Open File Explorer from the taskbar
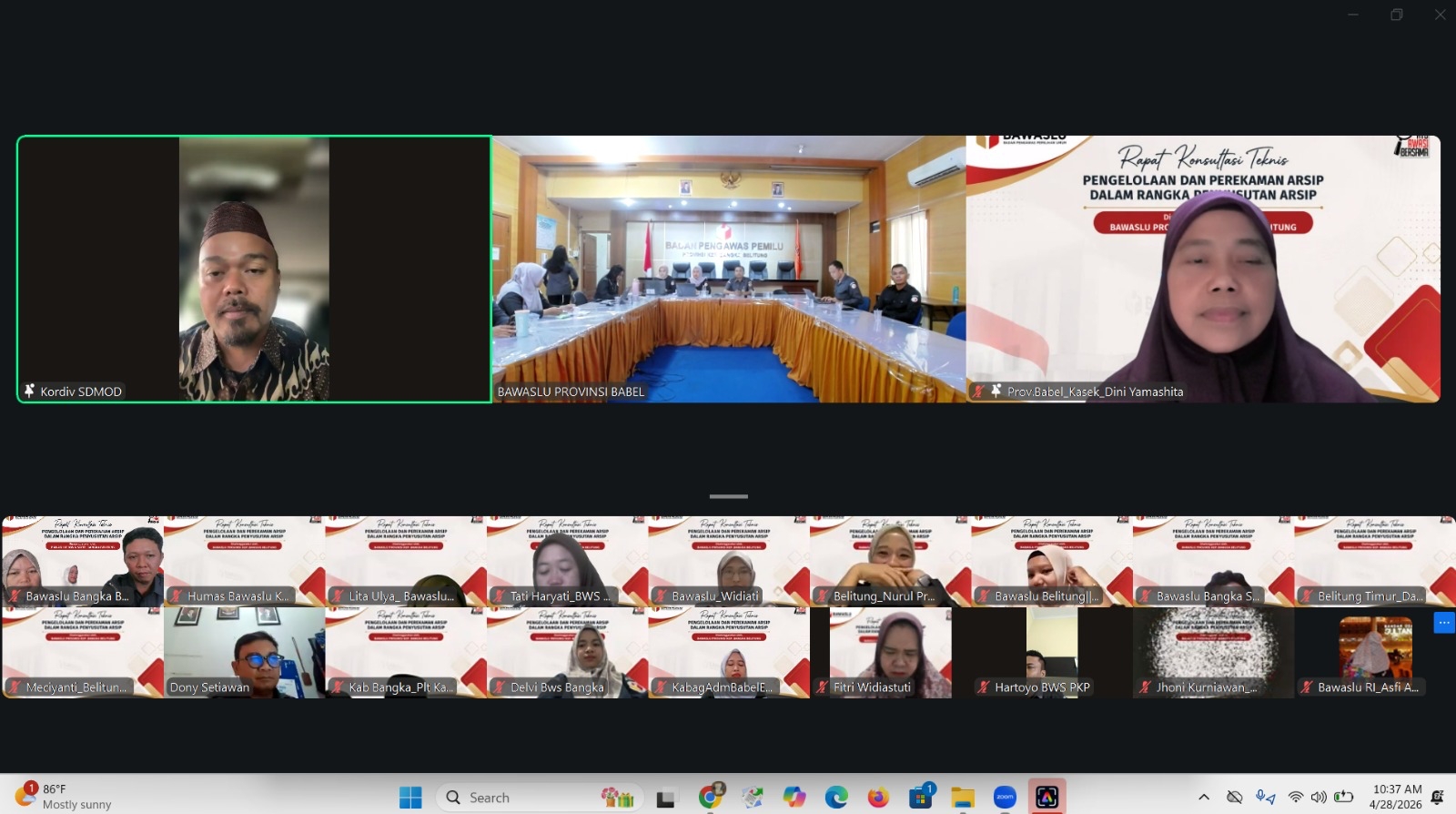Screen dimensions: 1456x814 pos(963,798)
